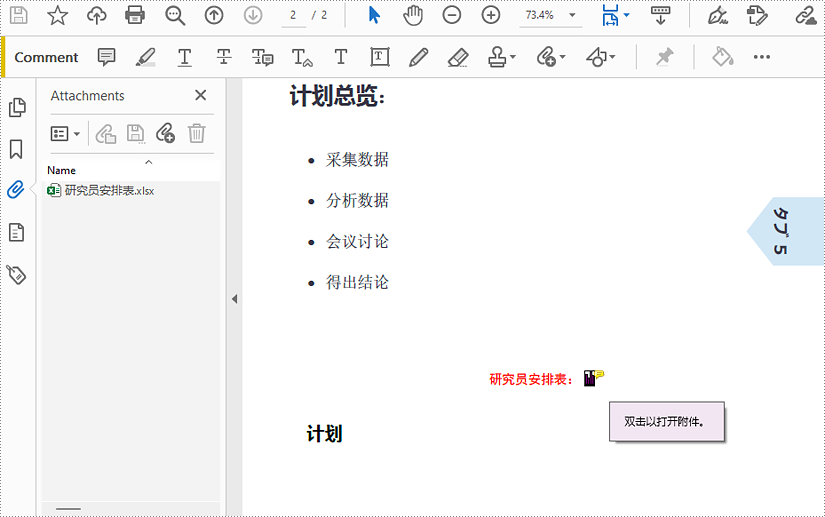The width and height of the screenshot is (825, 517).
Task: Click the Print icon
Action: [135, 15]
